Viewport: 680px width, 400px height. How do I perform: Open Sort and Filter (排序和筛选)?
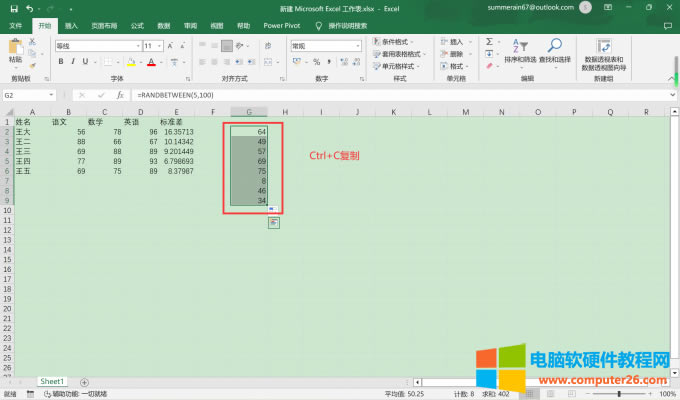coord(518,50)
